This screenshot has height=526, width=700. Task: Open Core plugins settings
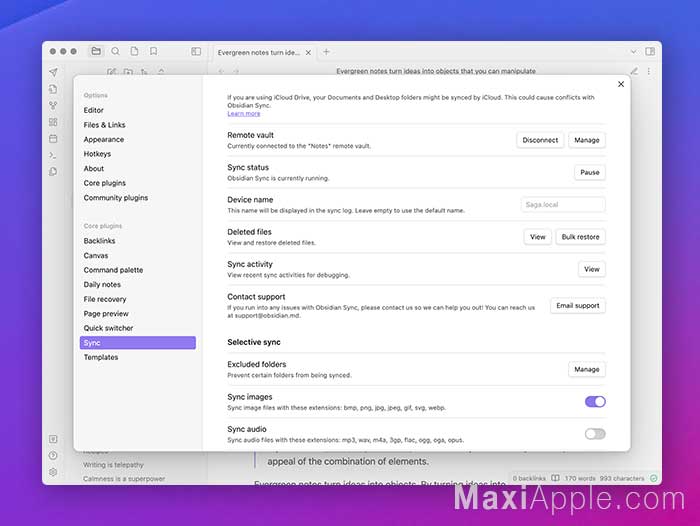(x=138, y=183)
